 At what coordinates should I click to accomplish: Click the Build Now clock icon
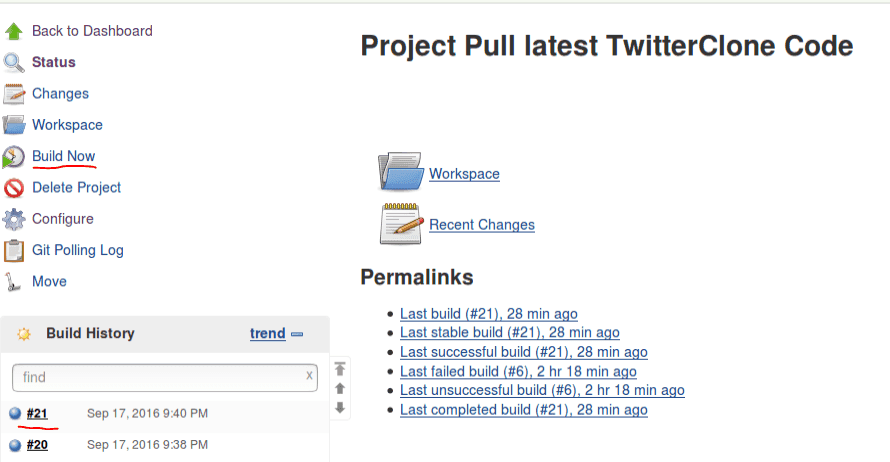coord(14,157)
